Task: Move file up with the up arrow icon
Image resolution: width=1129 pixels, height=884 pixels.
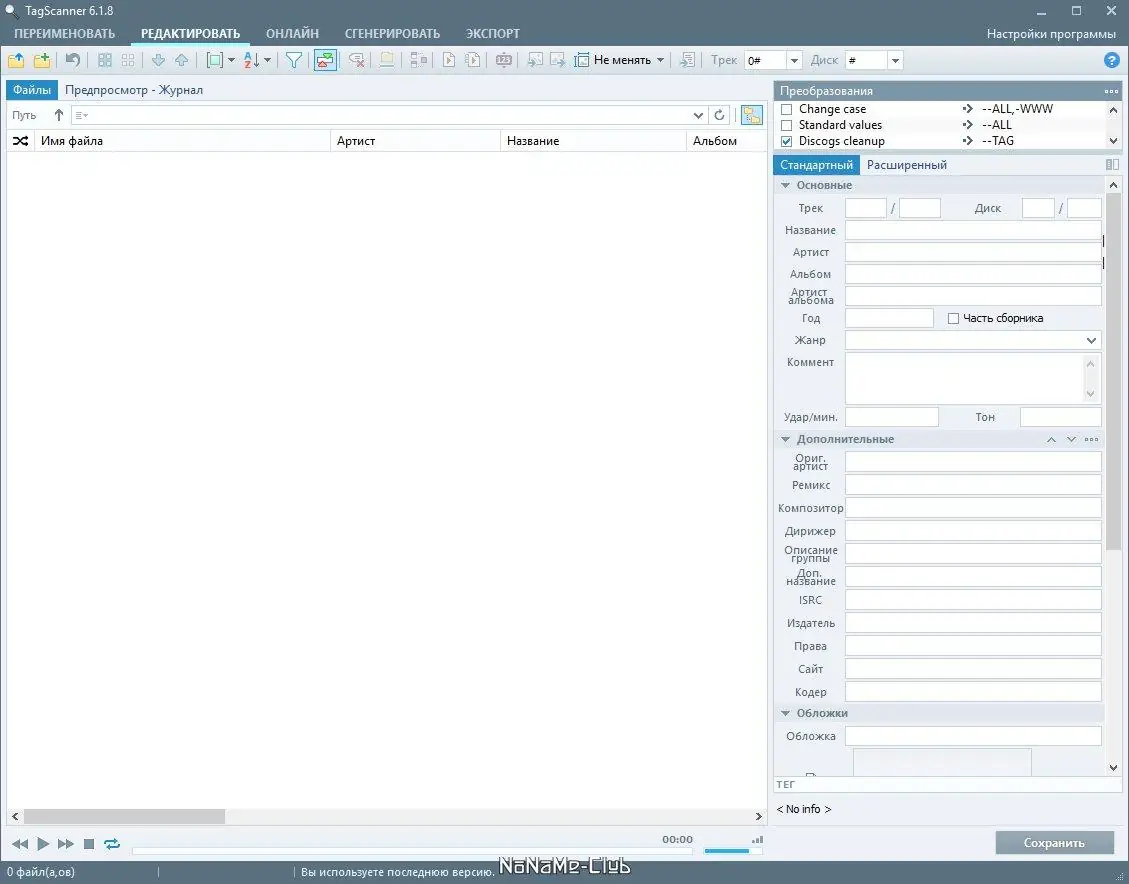Action: 181,60
